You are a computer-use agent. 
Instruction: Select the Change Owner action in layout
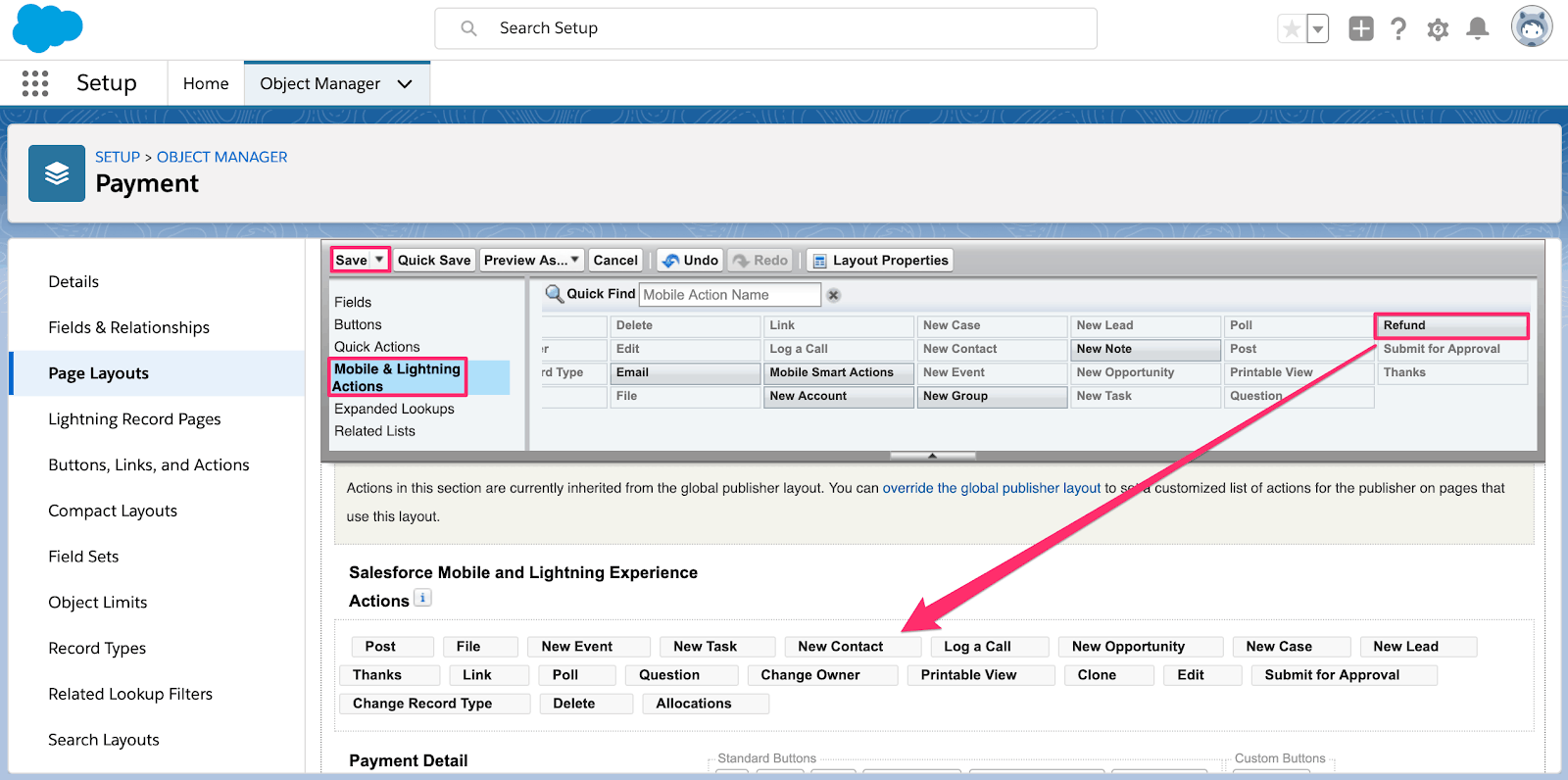coord(823,675)
